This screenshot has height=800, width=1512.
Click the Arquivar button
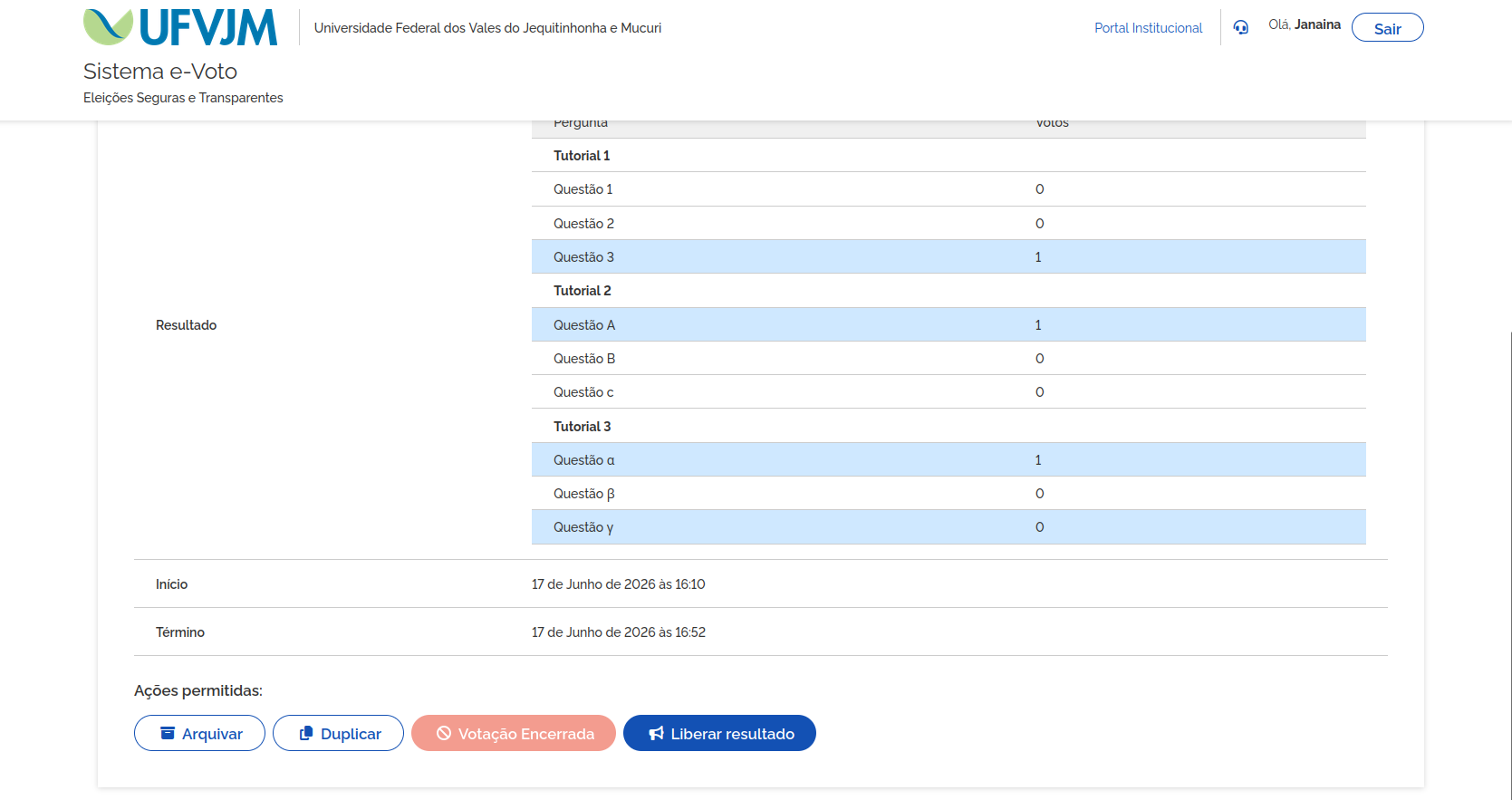point(199,733)
